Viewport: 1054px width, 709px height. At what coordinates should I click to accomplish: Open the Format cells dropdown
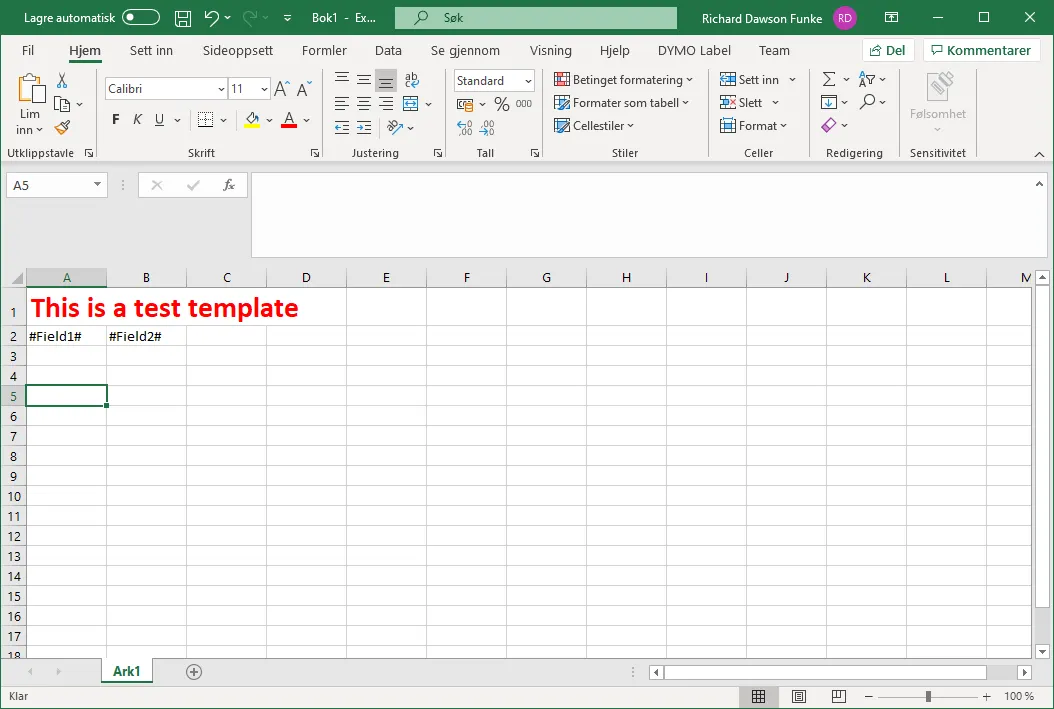coord(753,126)
